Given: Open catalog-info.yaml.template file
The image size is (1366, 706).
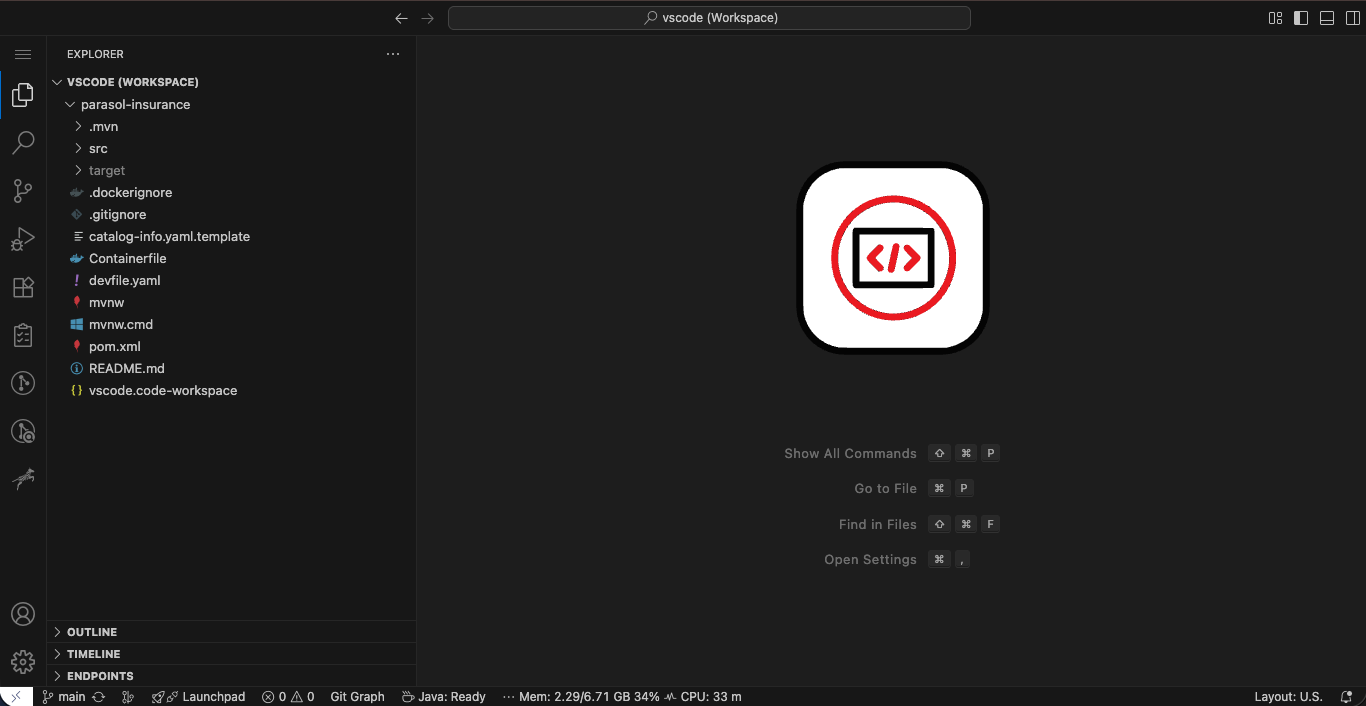Looking at the screenshot, I should click(x=232, y=236).
